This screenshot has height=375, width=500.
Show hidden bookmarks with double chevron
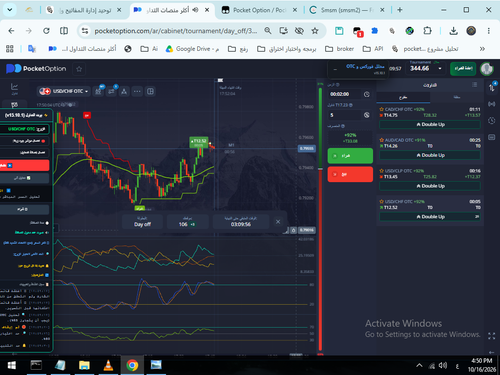482,49
